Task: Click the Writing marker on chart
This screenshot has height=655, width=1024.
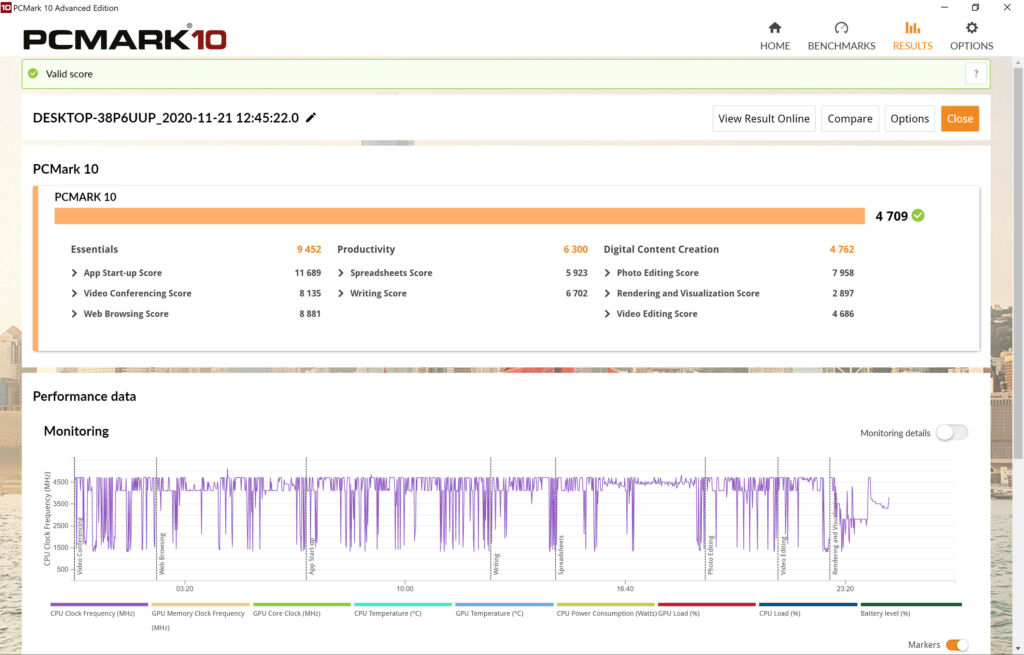Action: click(496, 564)
